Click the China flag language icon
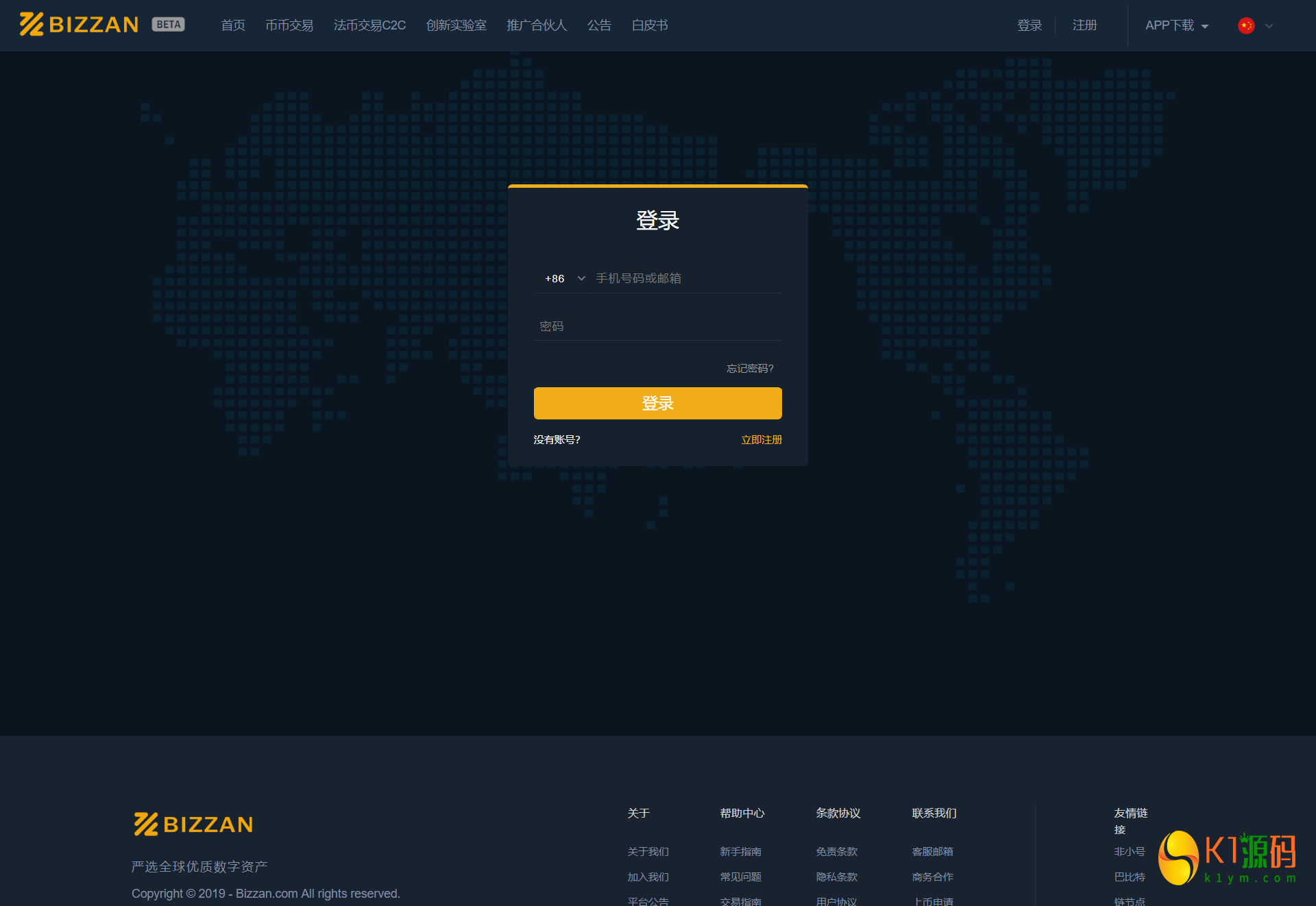Viewport: 1316px width, 906px height. [x=1246, y=25]
